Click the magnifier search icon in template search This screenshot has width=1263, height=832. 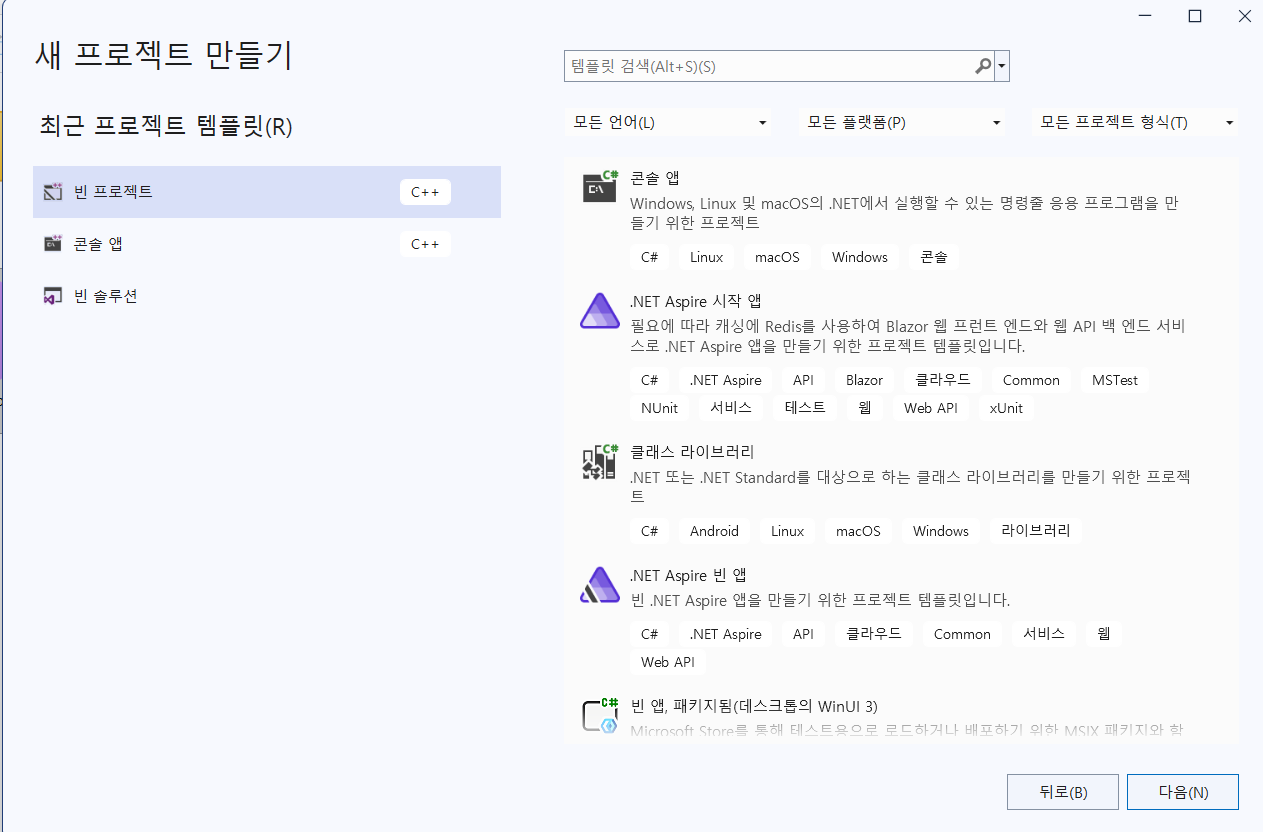point(983,66)
